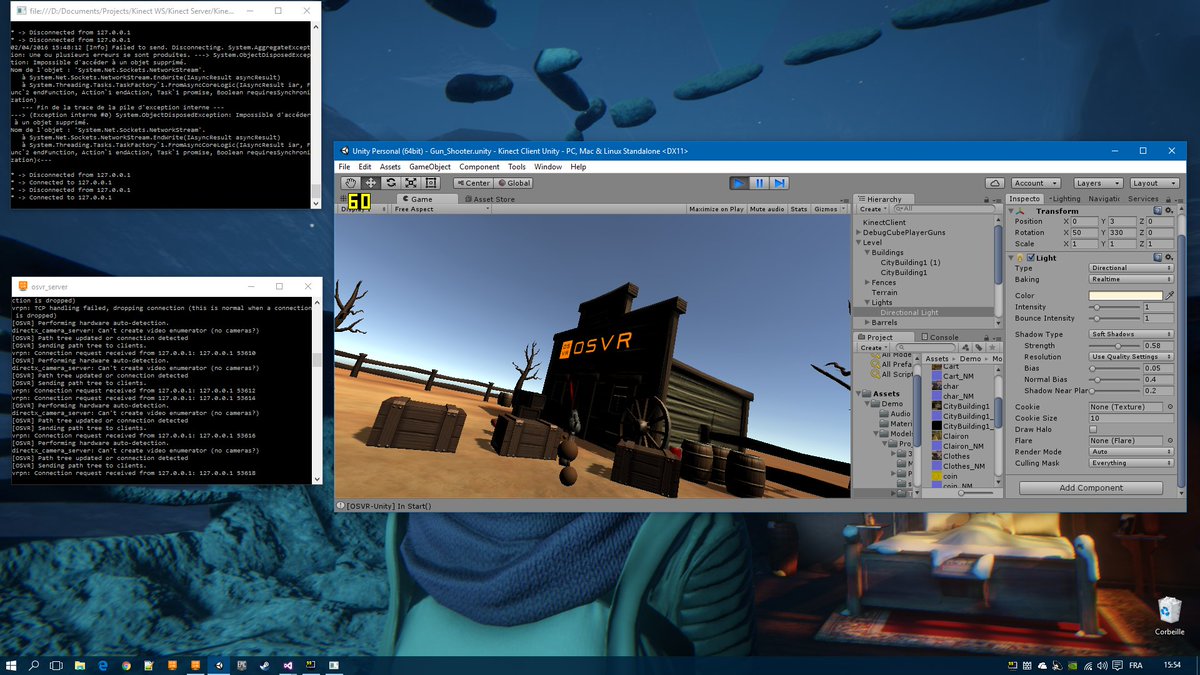1200x675 pixels.
Task: Enable the Draw Halo checkbox
Action: coord(1093,430)
